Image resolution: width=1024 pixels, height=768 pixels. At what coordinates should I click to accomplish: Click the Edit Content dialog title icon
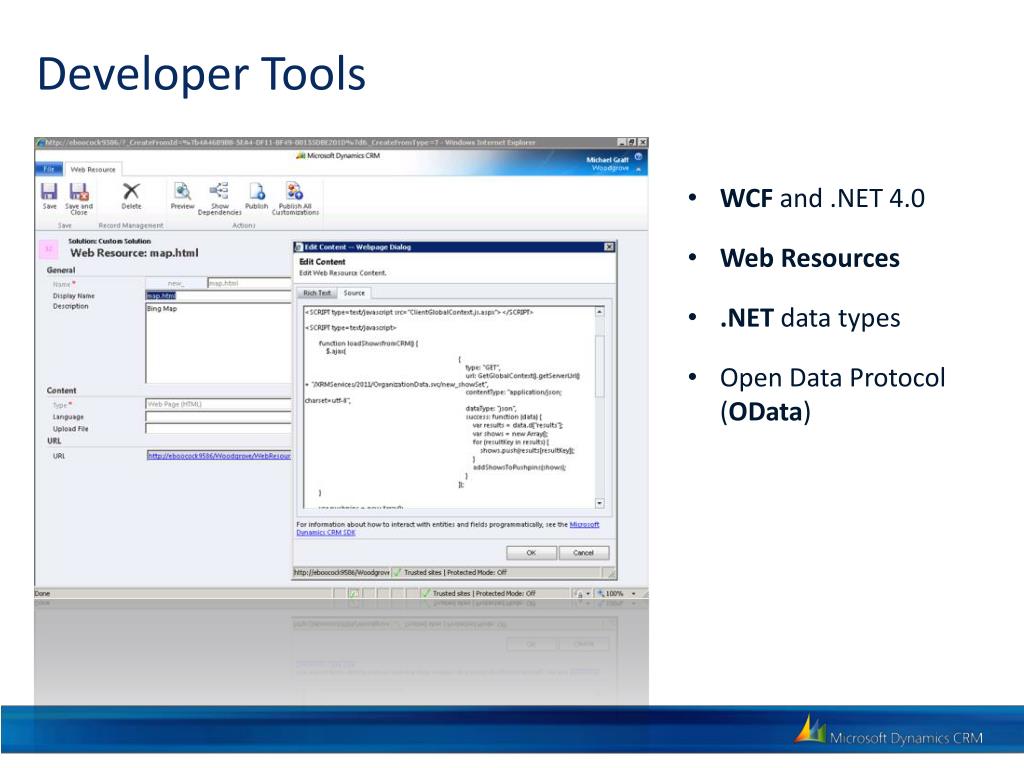pos(300,247)
